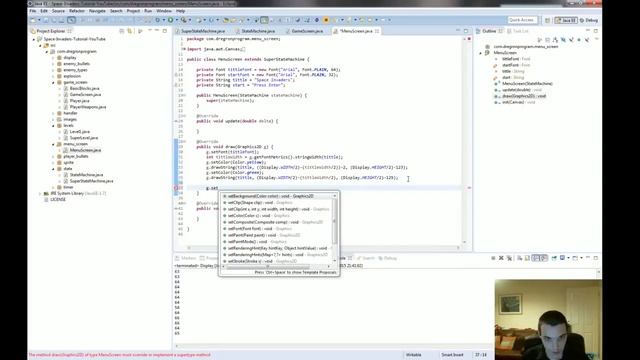Toggle Link with Editor in Project Explorer
640x360 pixels.
(x=130, y=31)
